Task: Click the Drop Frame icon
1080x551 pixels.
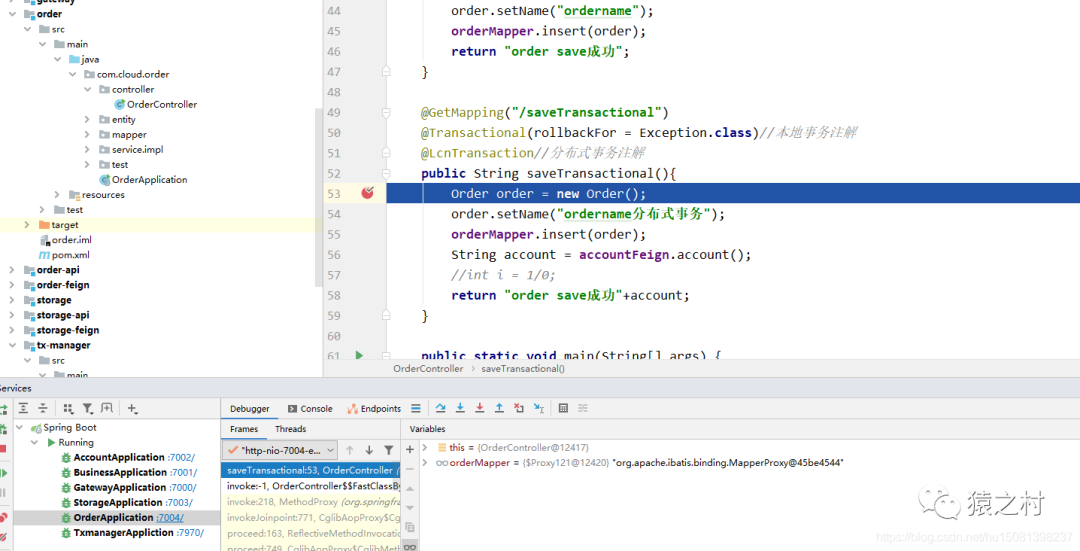Action: pos(519,408)
